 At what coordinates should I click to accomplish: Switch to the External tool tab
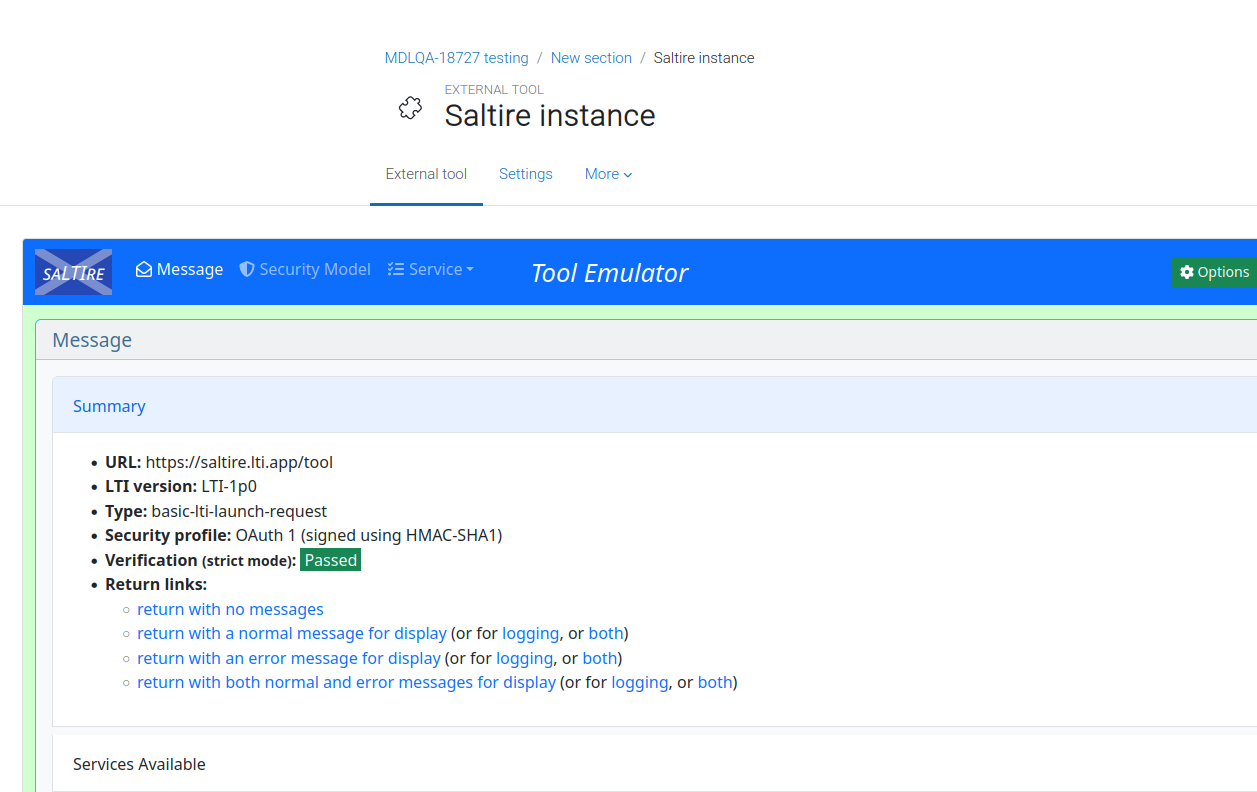tap(426, 174)
